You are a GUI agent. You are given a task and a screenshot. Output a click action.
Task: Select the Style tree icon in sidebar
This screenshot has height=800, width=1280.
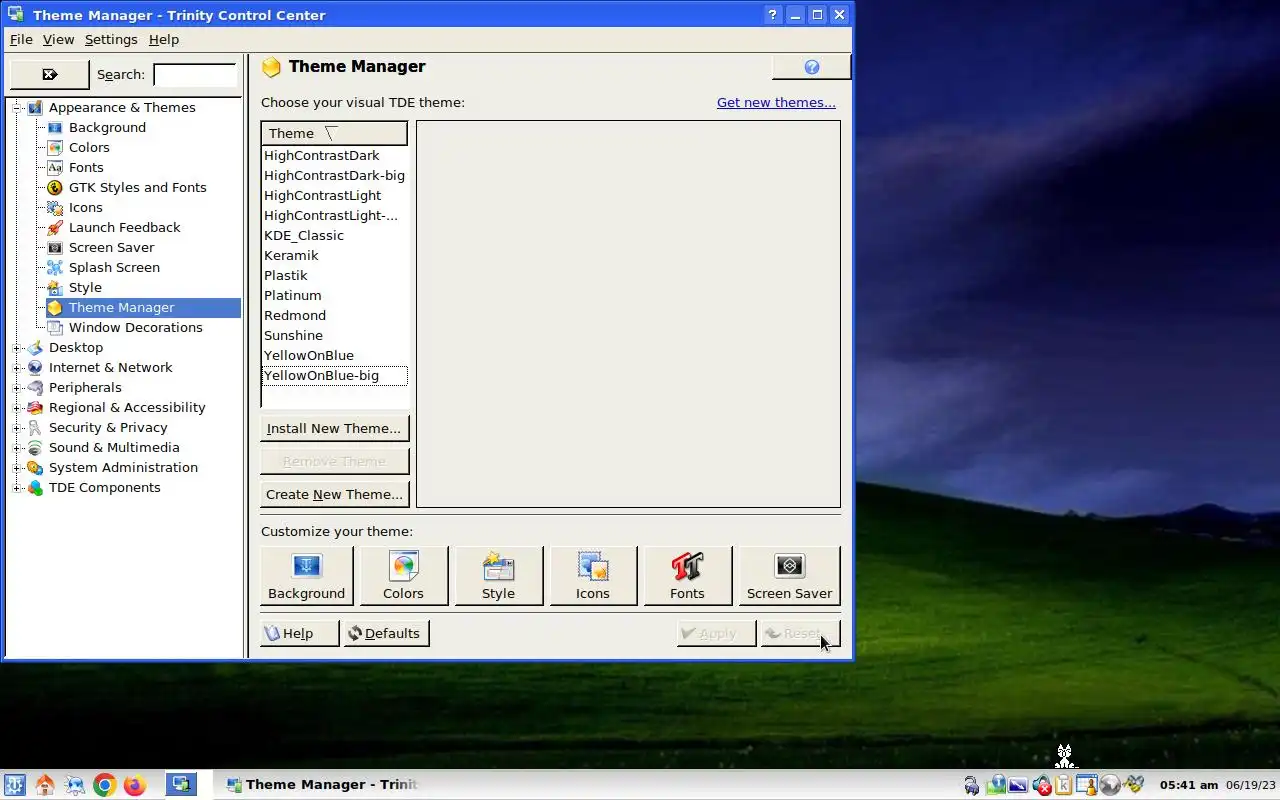55,287
